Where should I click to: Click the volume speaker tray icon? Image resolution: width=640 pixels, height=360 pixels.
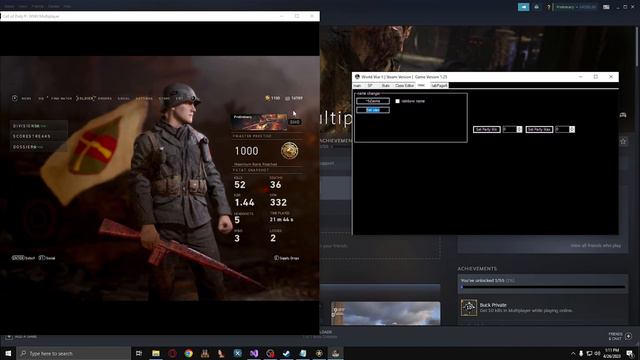pos(597,353)
